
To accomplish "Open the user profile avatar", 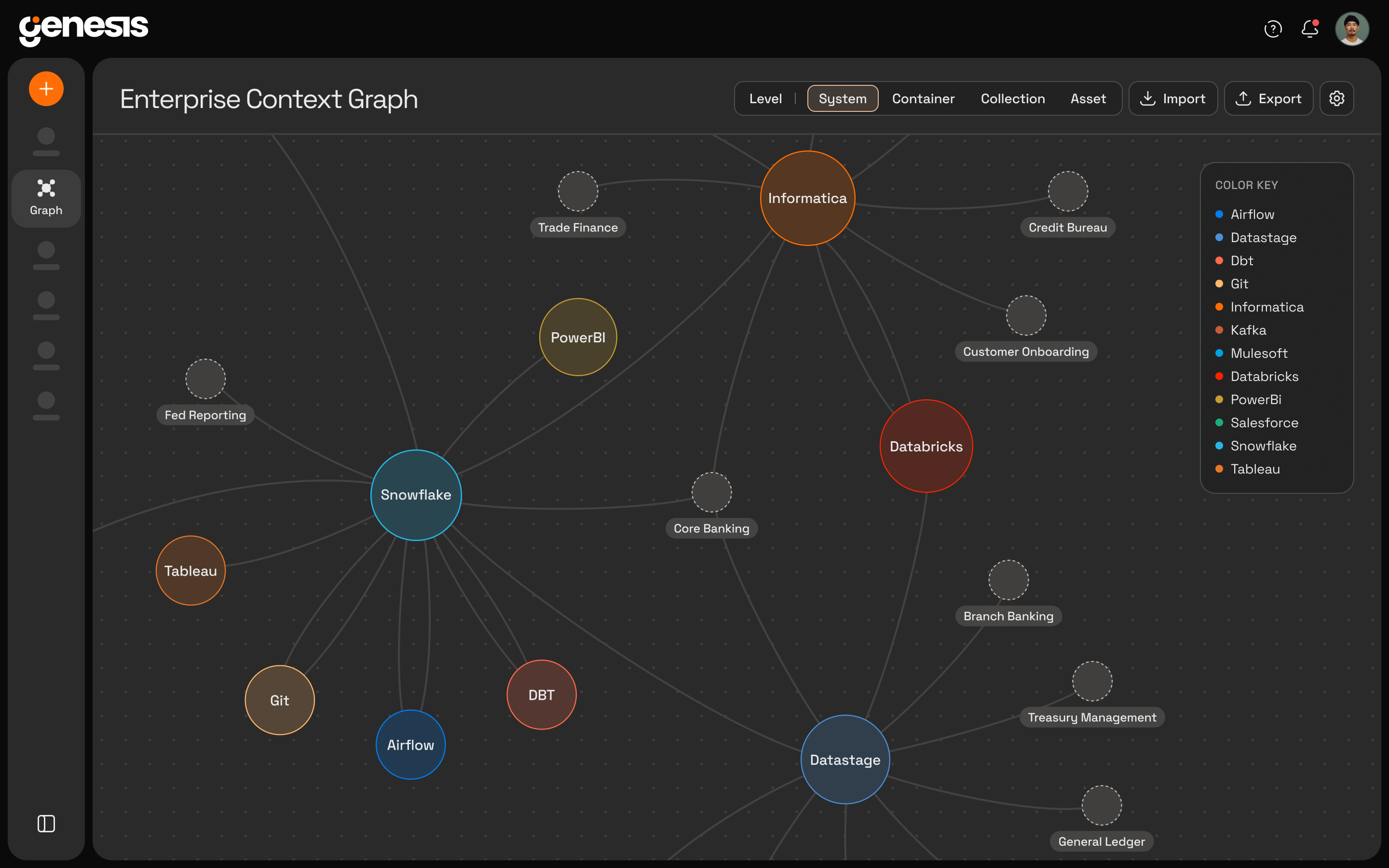I will point(1352,29).
